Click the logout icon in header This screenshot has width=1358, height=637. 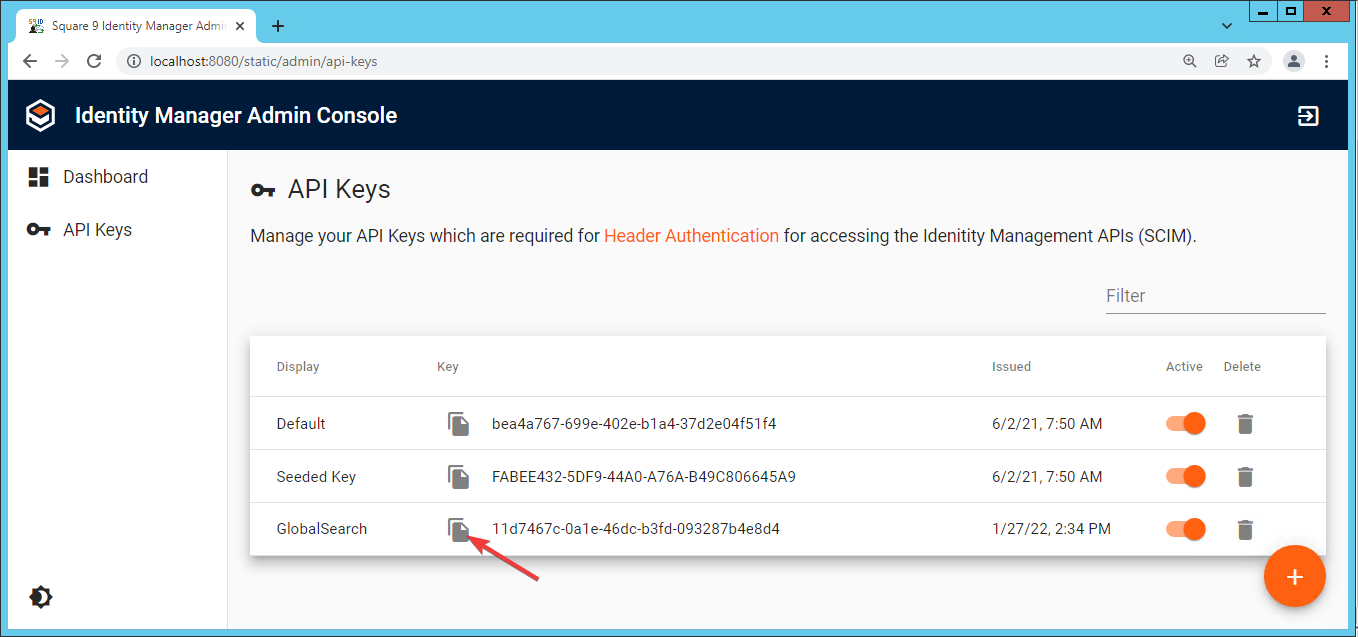pos(1307,116)
